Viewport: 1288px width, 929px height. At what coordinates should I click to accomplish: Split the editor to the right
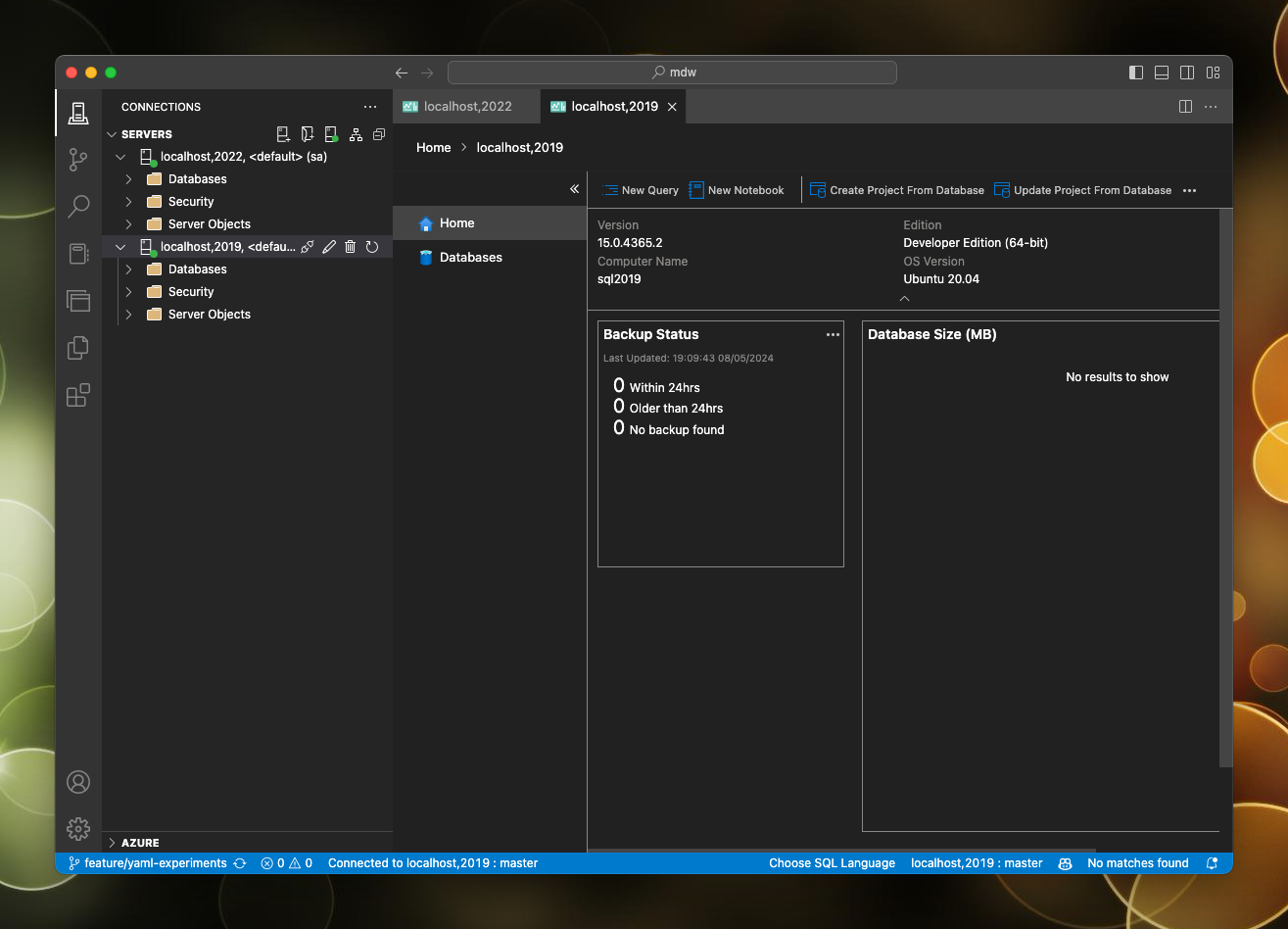pyautogui.click(x=1185, y=106)
